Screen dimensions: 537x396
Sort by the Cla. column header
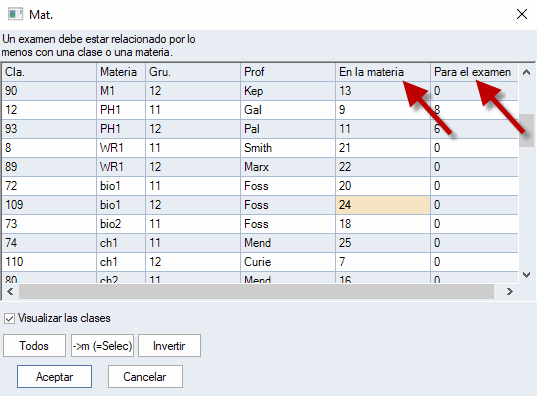49,72
